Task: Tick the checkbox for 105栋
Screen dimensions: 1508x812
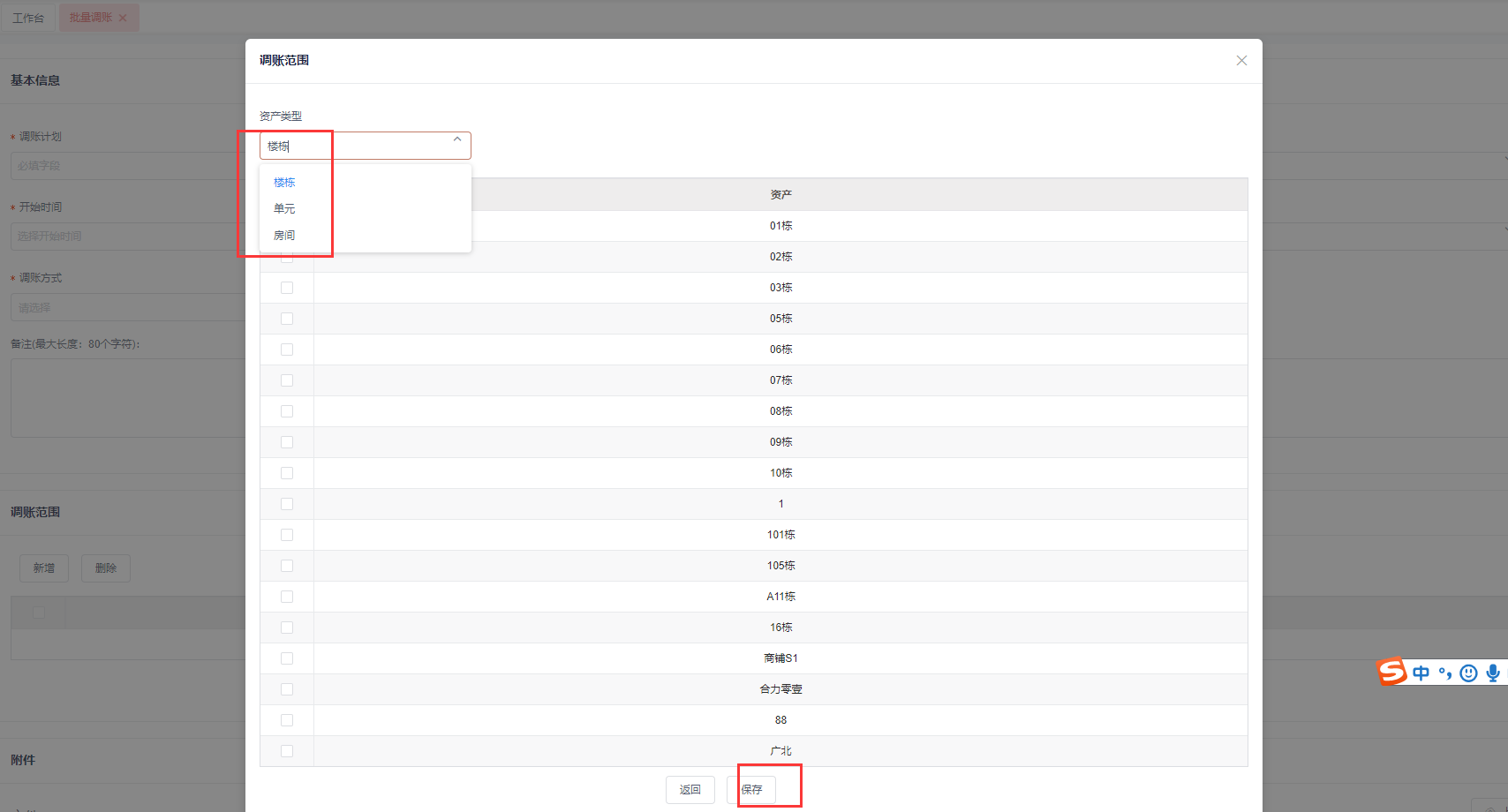Action: click(x=287, y=566)
